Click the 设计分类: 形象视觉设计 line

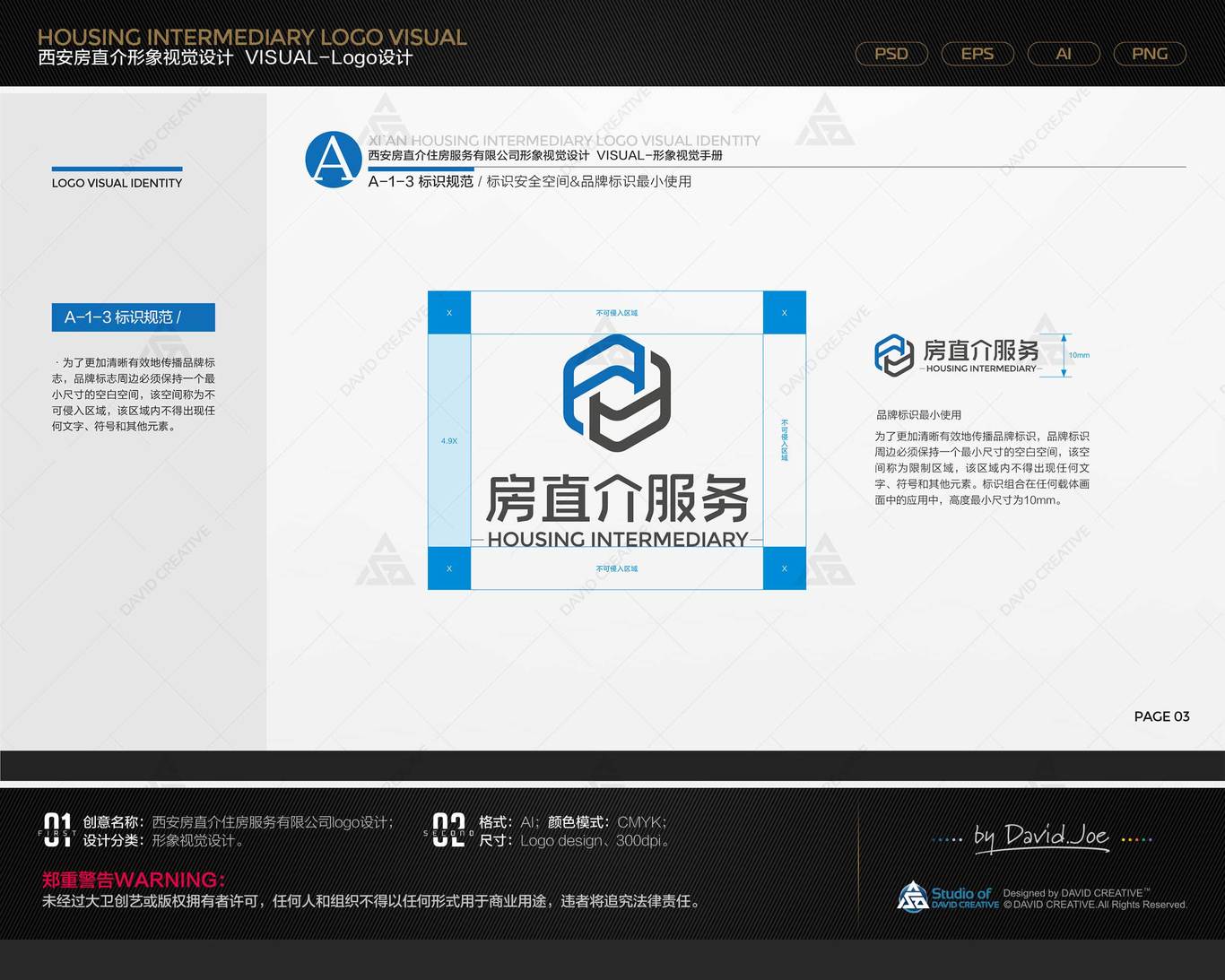point(163,841)
